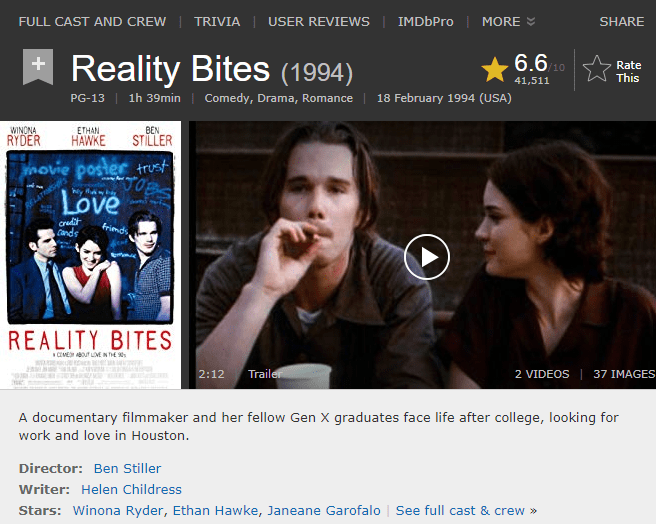Click the empty Rate This star

tap(597, 69)
